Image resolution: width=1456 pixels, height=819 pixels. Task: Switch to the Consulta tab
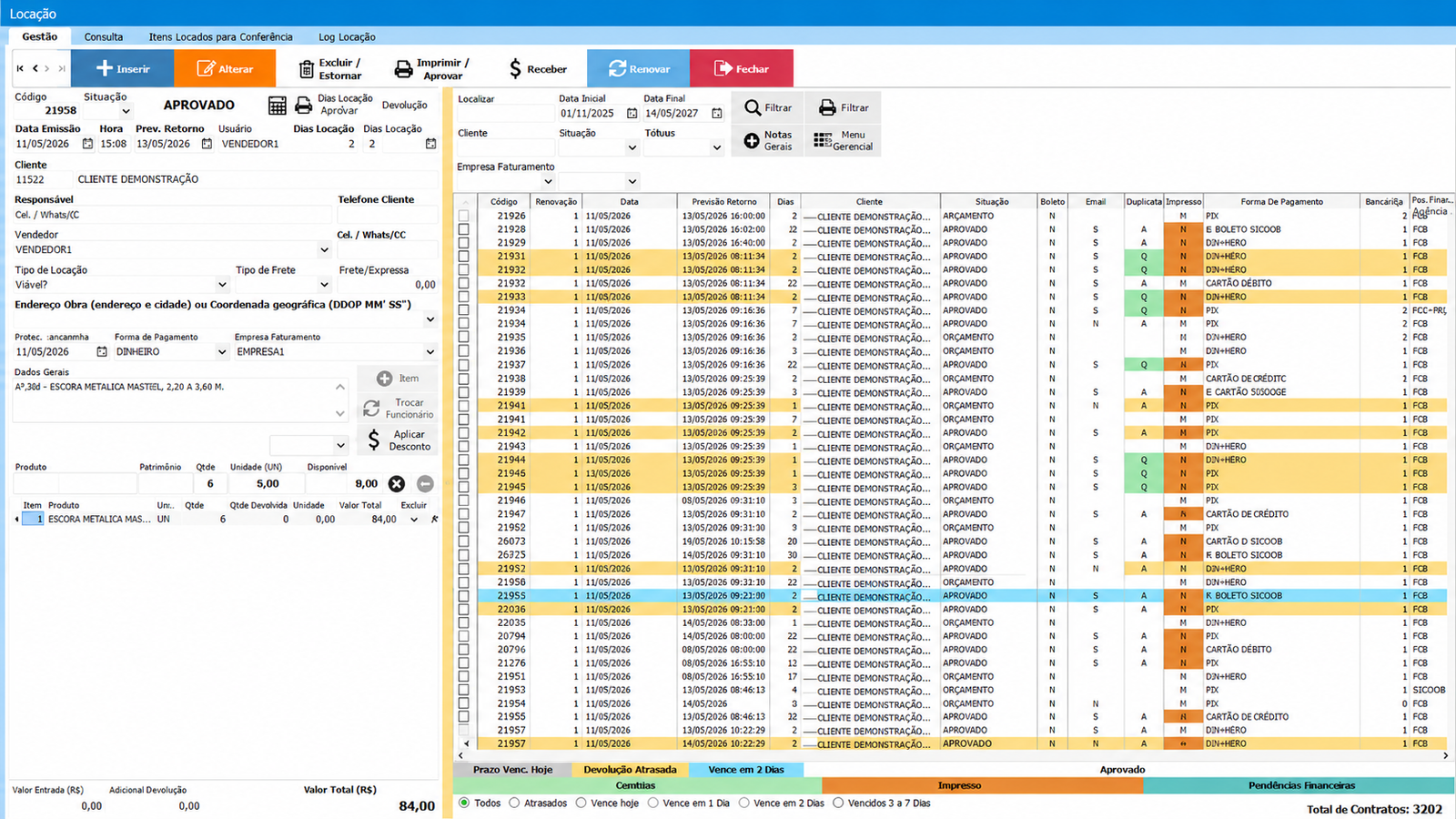(104, 37)
